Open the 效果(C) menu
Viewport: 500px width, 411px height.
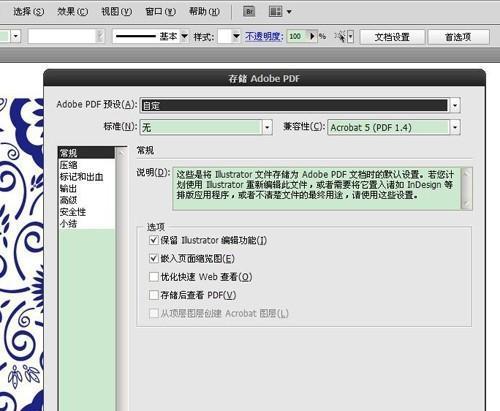[x=73, y=12]
